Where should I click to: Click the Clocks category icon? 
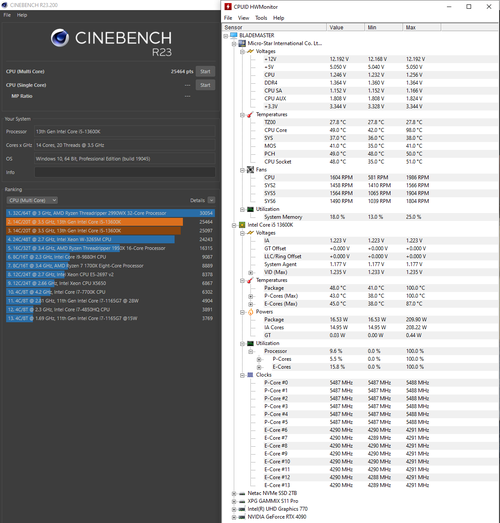point(250,375)
